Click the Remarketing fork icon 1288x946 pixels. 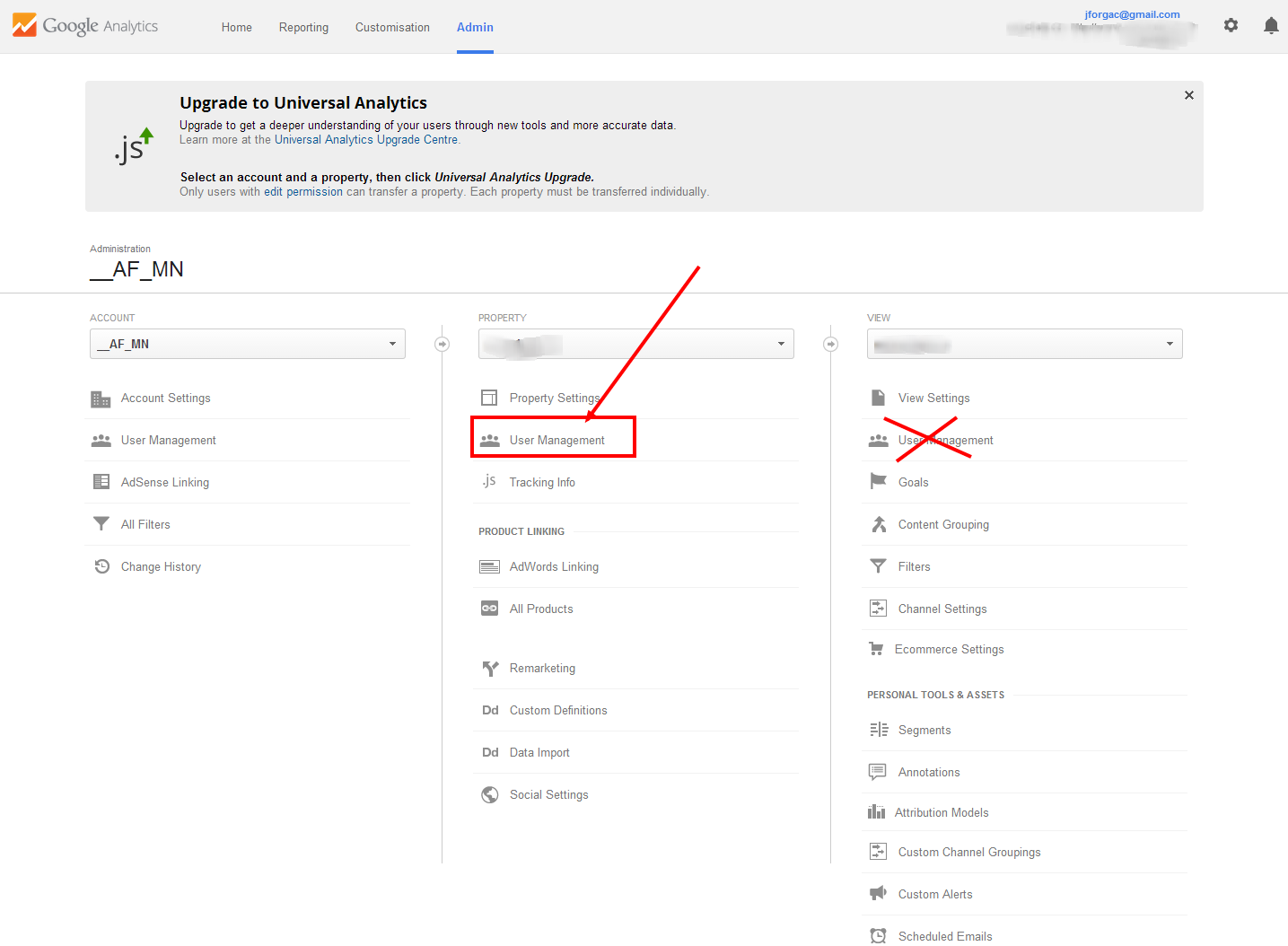coord(490,669)
